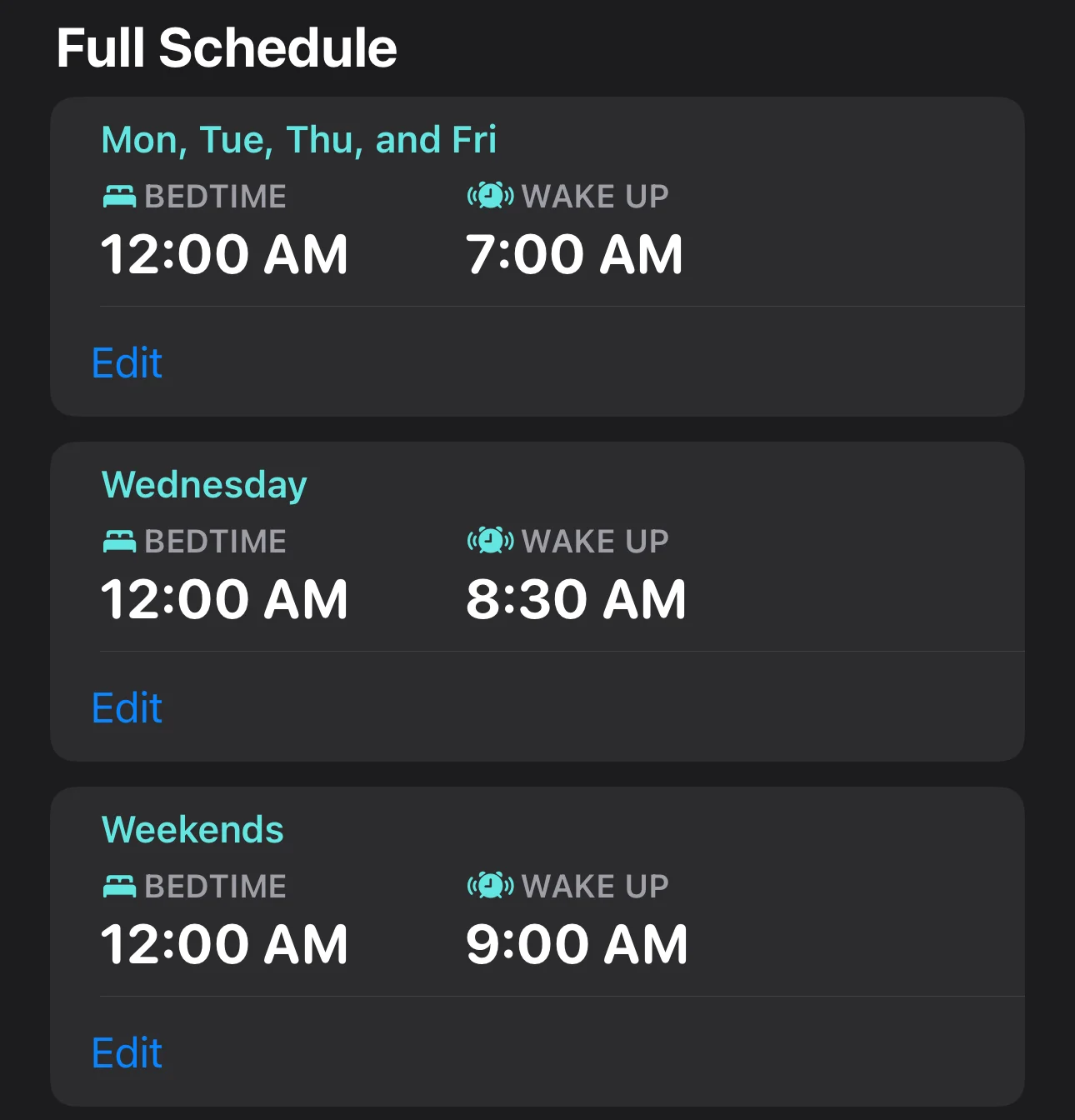Edit the Weekends sleep schedule
Viewport: 1075px width, 1120px height.
point(127,1053)
